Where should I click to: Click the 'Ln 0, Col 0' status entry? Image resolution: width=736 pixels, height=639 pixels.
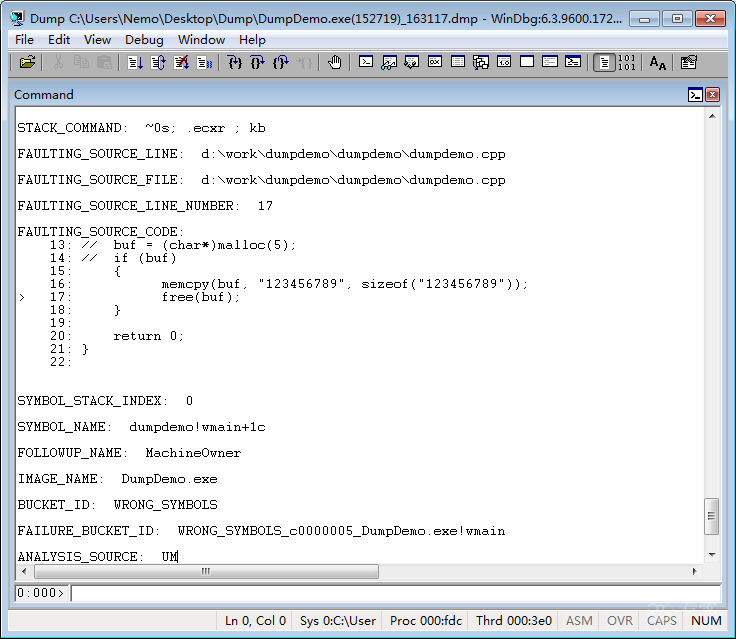255,621
